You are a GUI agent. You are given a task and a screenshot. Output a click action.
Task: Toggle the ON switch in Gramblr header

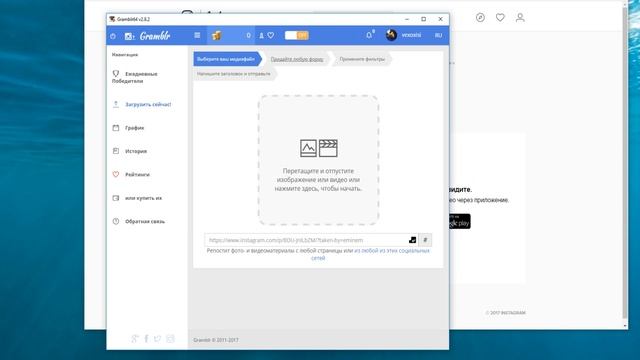click(x=297, y=36)
